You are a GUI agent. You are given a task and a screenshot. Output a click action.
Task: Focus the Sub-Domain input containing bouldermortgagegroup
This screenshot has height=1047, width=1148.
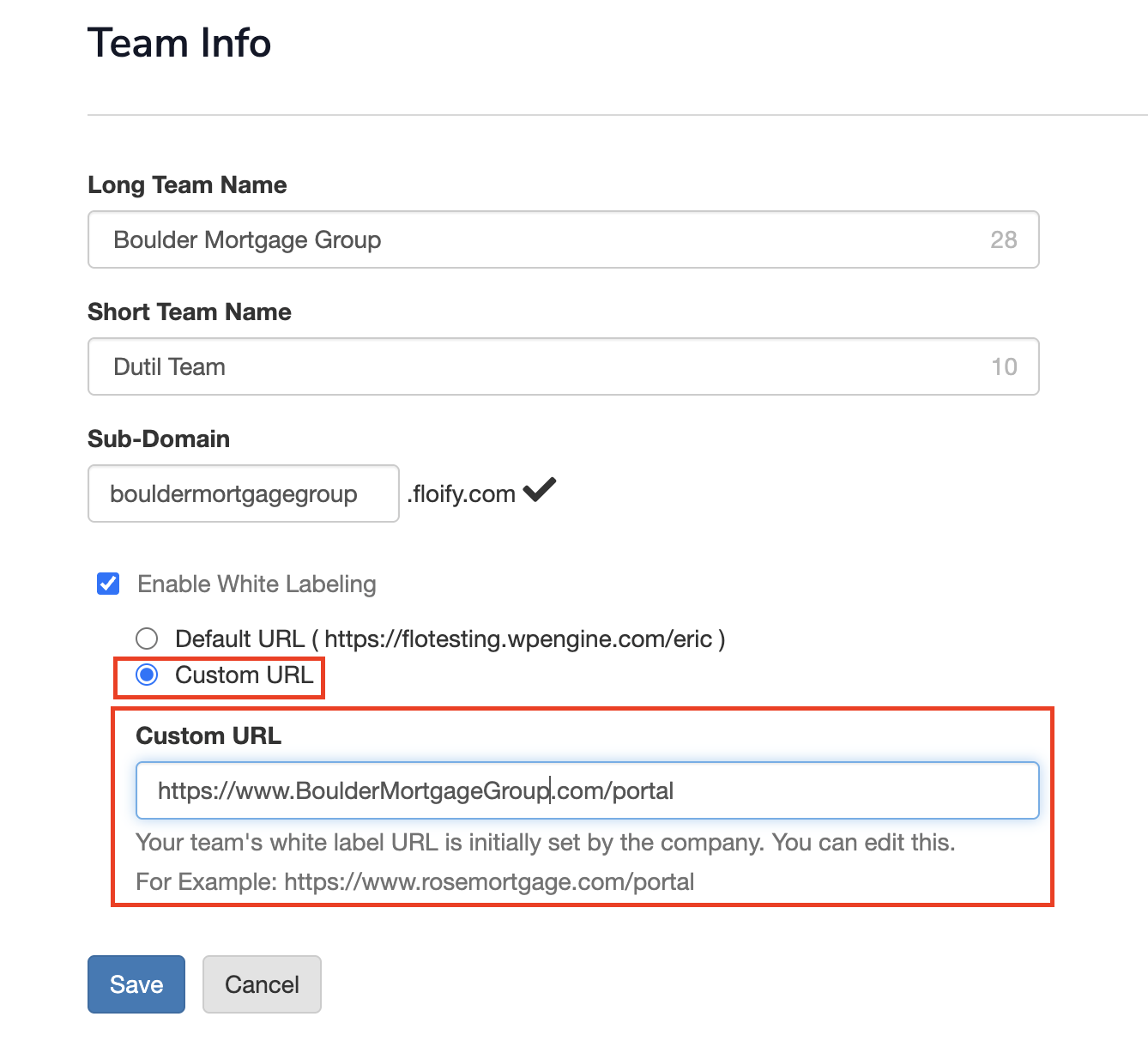243,493
